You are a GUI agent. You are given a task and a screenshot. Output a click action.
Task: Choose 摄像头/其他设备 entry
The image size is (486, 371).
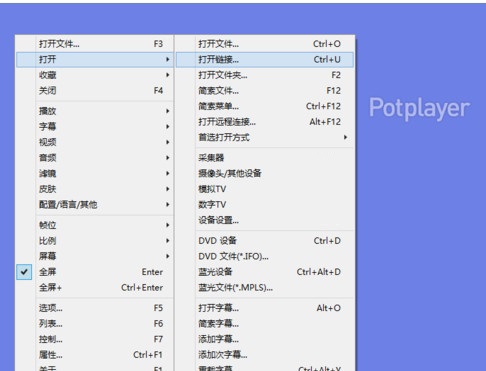(265, 173)
